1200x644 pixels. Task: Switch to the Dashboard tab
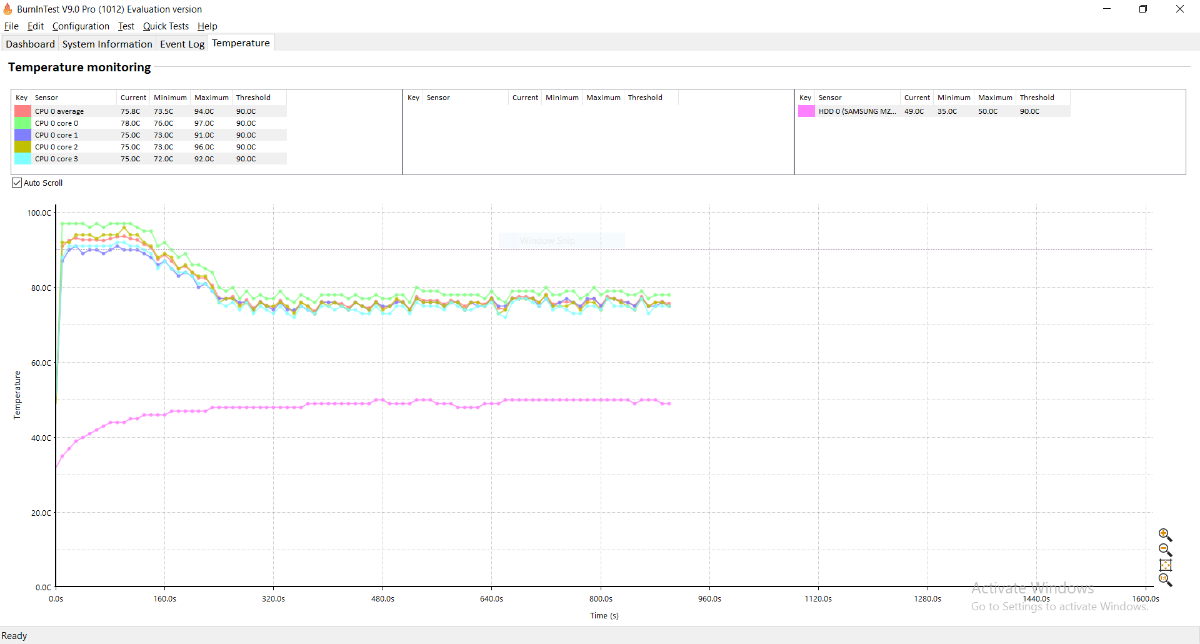point(30,44)
